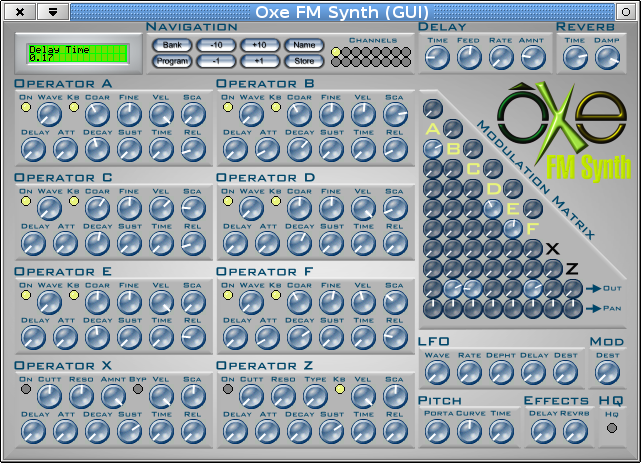Click first knob in Out matrix row

[x=433, y=289]
